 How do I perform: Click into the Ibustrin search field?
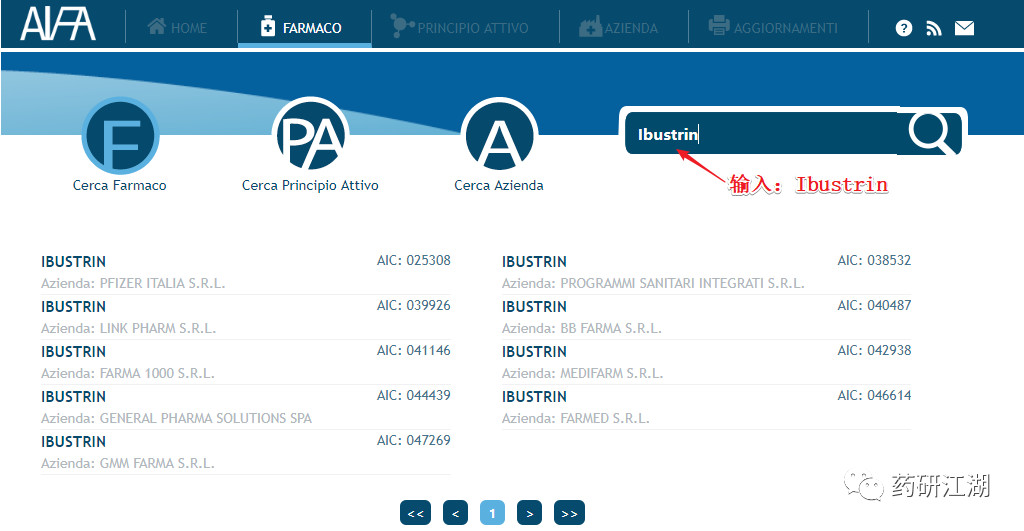(761, 134)
